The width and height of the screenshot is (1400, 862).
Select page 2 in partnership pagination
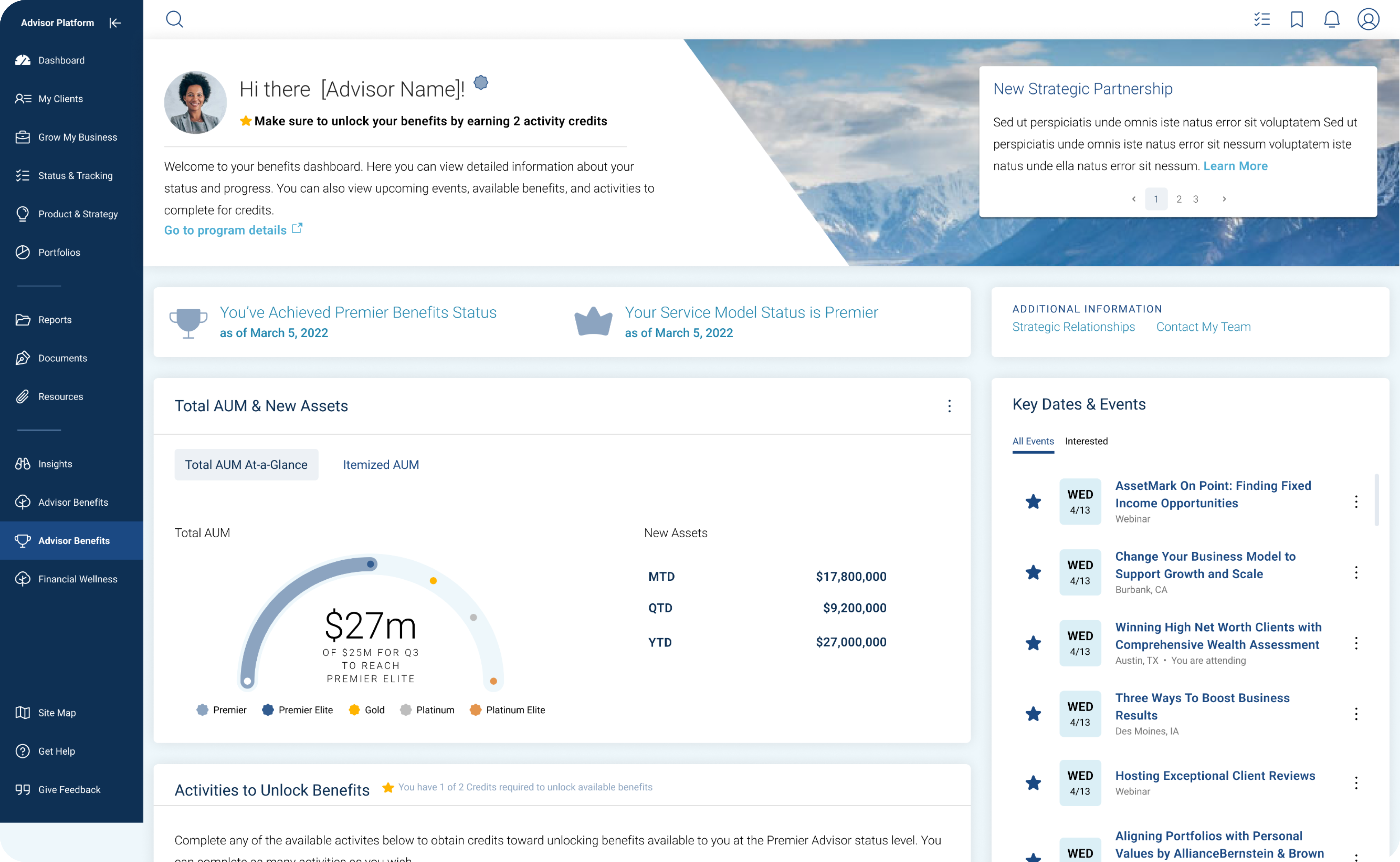point(1179,199)
